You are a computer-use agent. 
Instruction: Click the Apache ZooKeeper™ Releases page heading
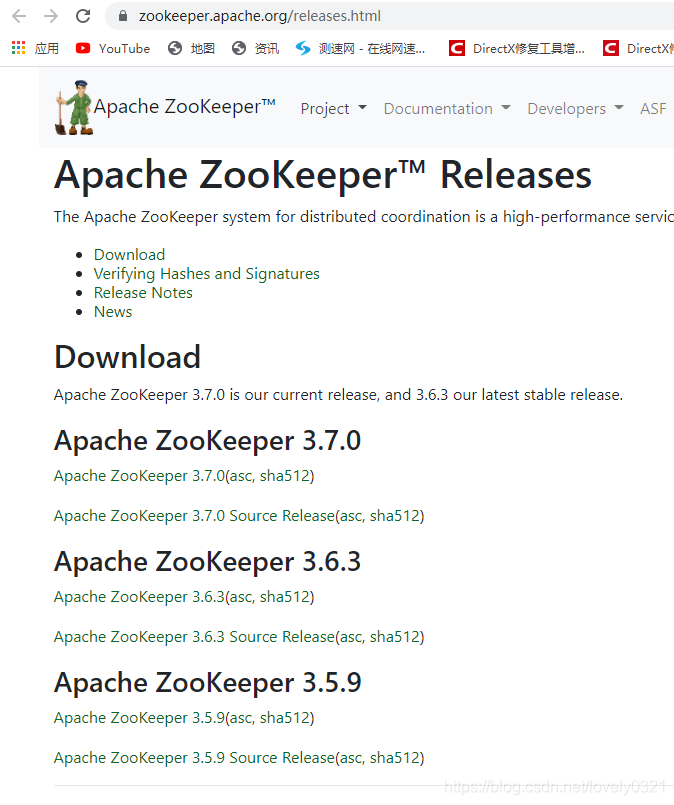[x=323, y=175]
